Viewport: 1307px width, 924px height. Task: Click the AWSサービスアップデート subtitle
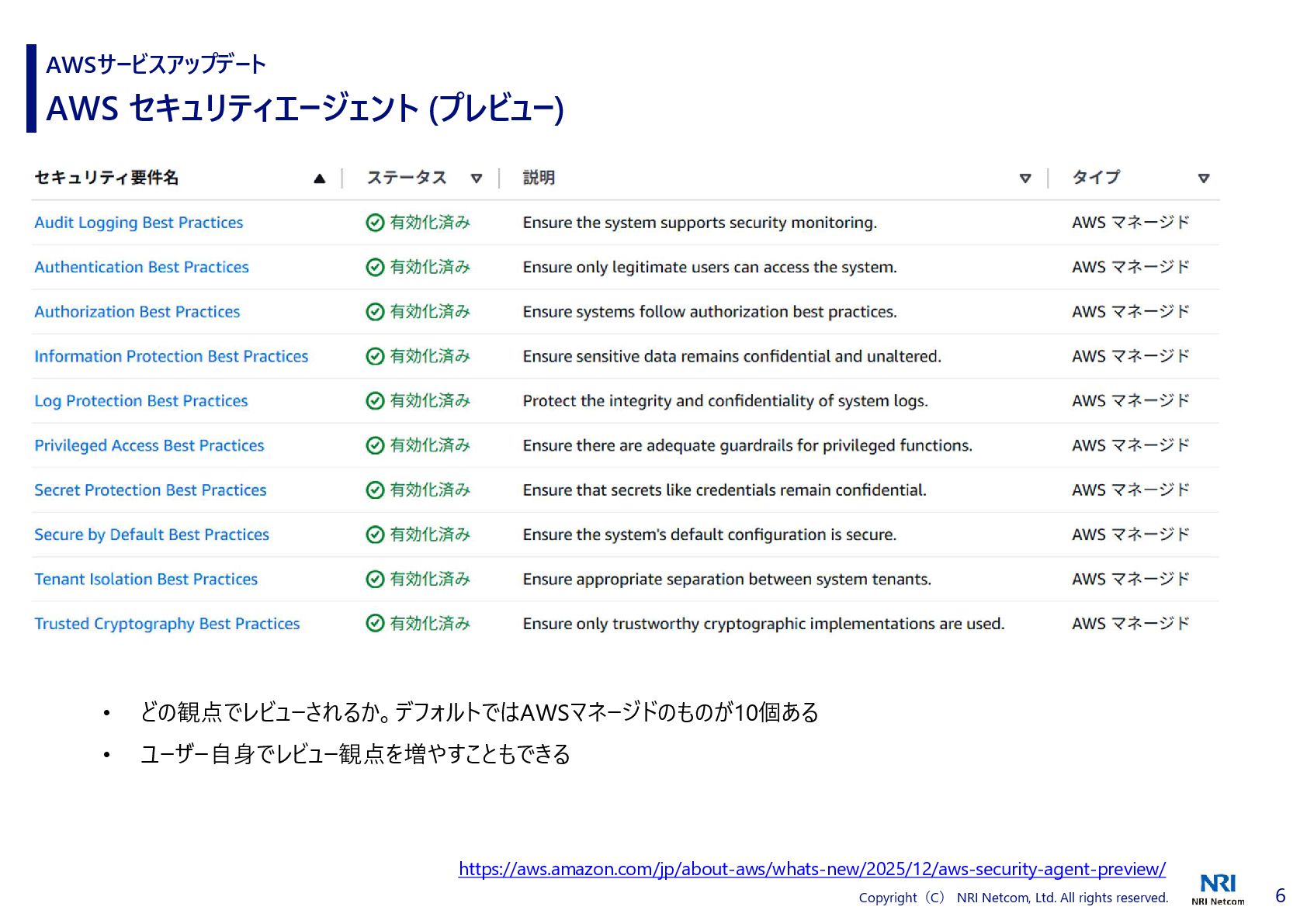click(156, 64)
